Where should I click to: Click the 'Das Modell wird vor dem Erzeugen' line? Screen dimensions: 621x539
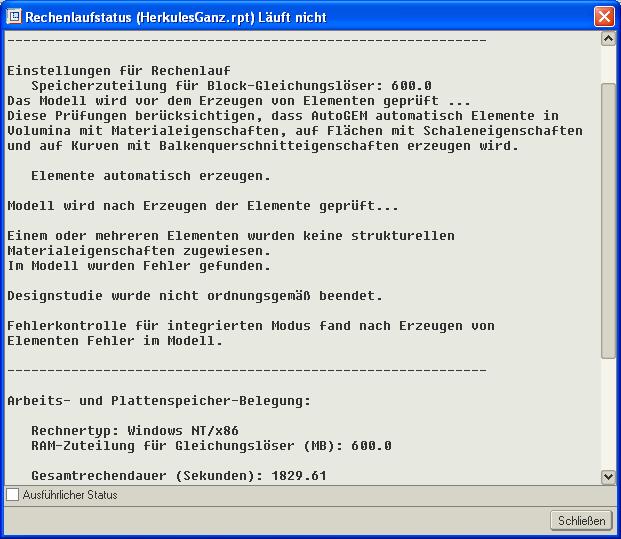click(x=239, y=101)
